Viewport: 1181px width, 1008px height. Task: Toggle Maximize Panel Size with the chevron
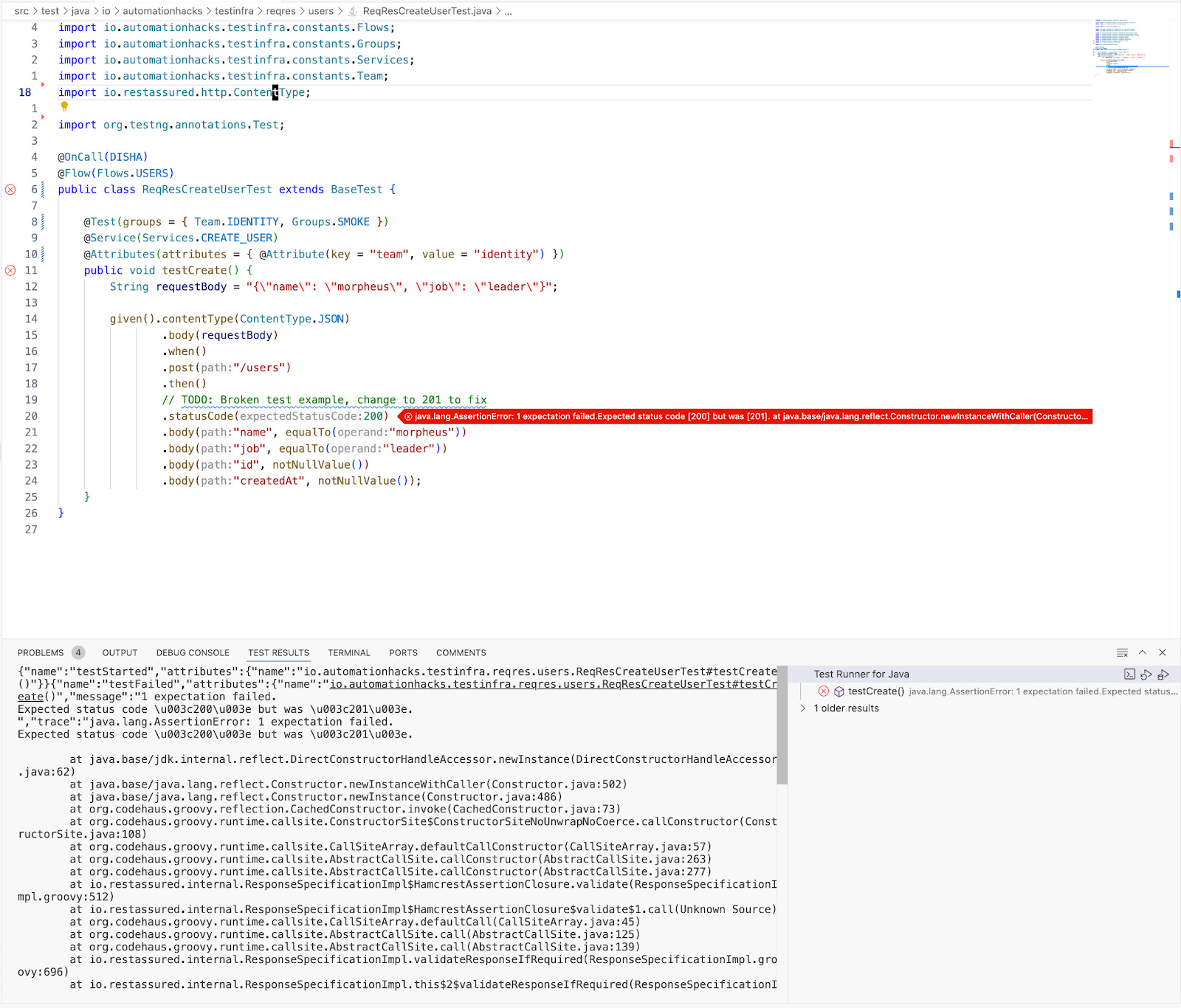click(x=1142, y=652)
